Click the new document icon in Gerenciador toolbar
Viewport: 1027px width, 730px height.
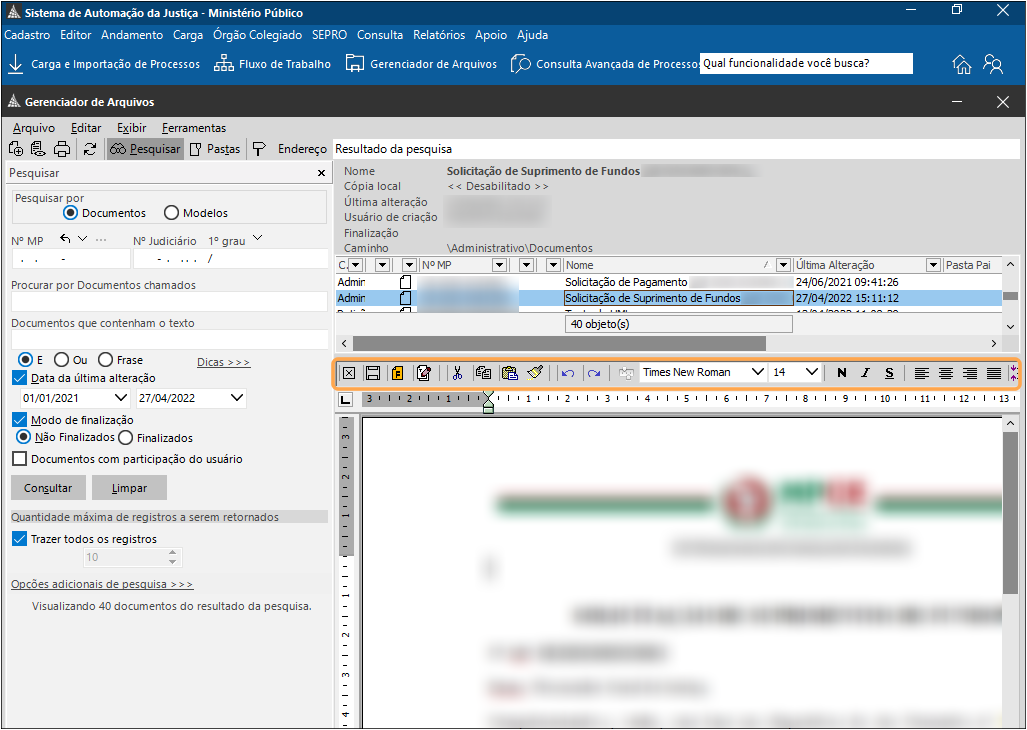(x=16, y=149)
